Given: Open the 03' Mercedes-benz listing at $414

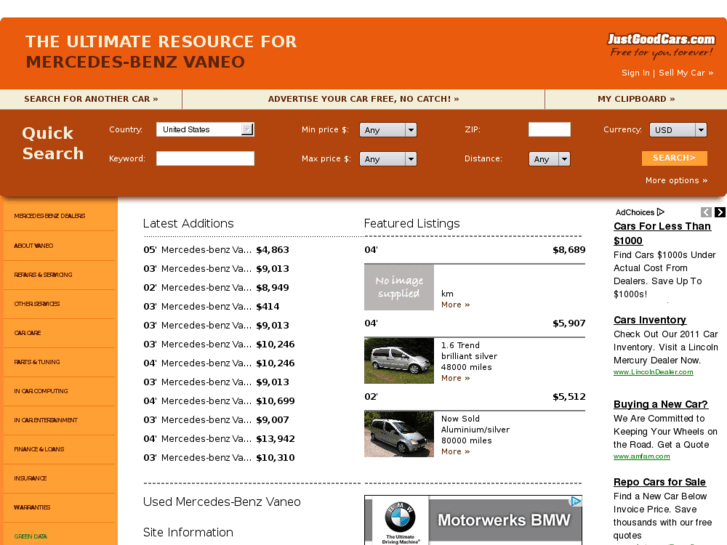Looking at the screenshot, I should click(211, 307).
